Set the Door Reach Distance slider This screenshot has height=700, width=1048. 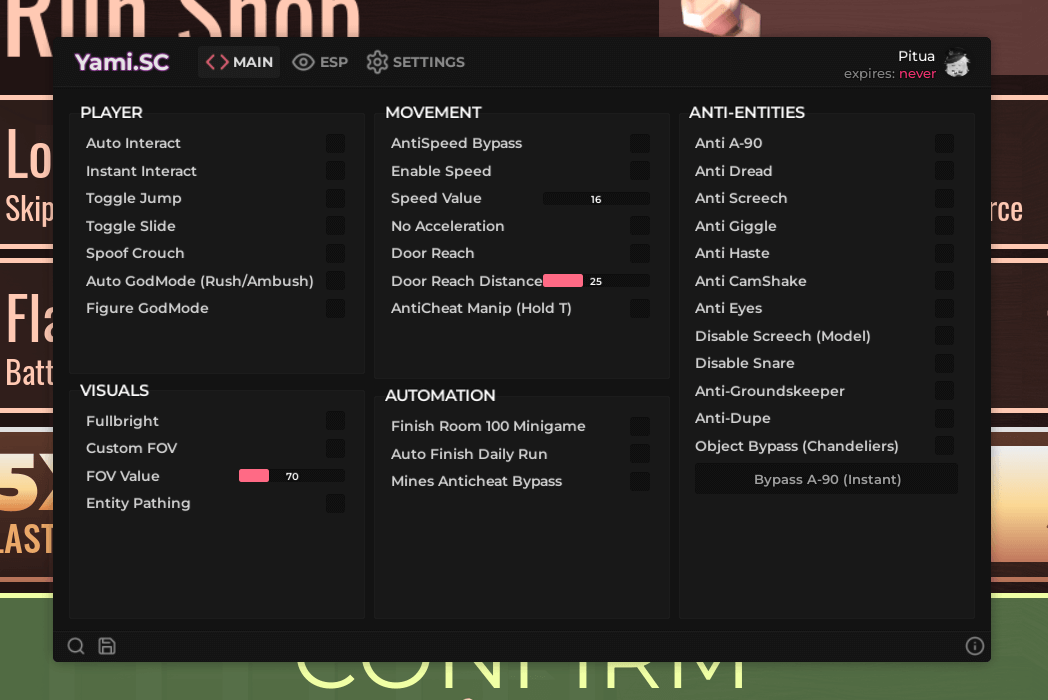pyautogui.click(x=596, y=281)
